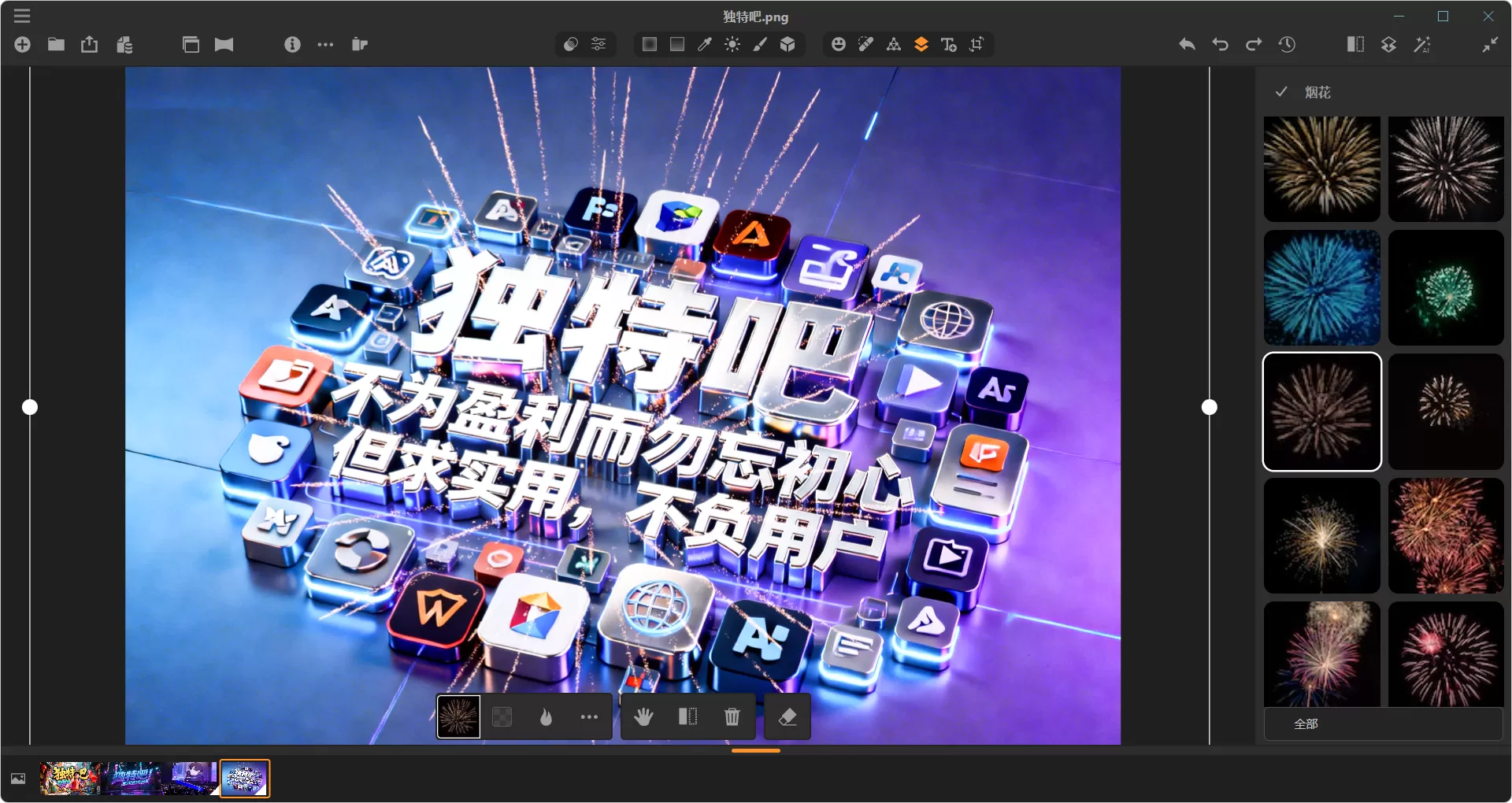Screen dimensions: 1512x803
Task: Click the 全部 button below the firework presets
Action: pos(1384,723)
